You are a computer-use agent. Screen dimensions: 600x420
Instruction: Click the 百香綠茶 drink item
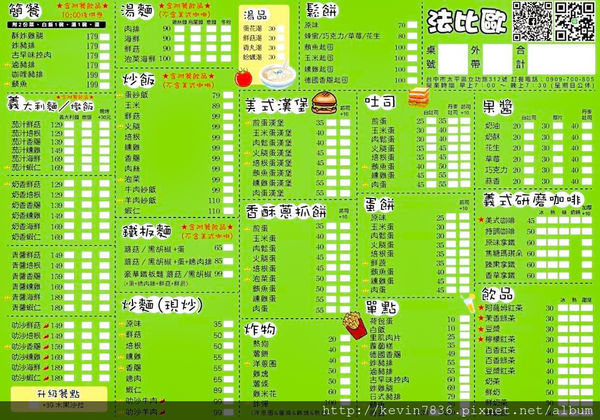tap(500, 360)
